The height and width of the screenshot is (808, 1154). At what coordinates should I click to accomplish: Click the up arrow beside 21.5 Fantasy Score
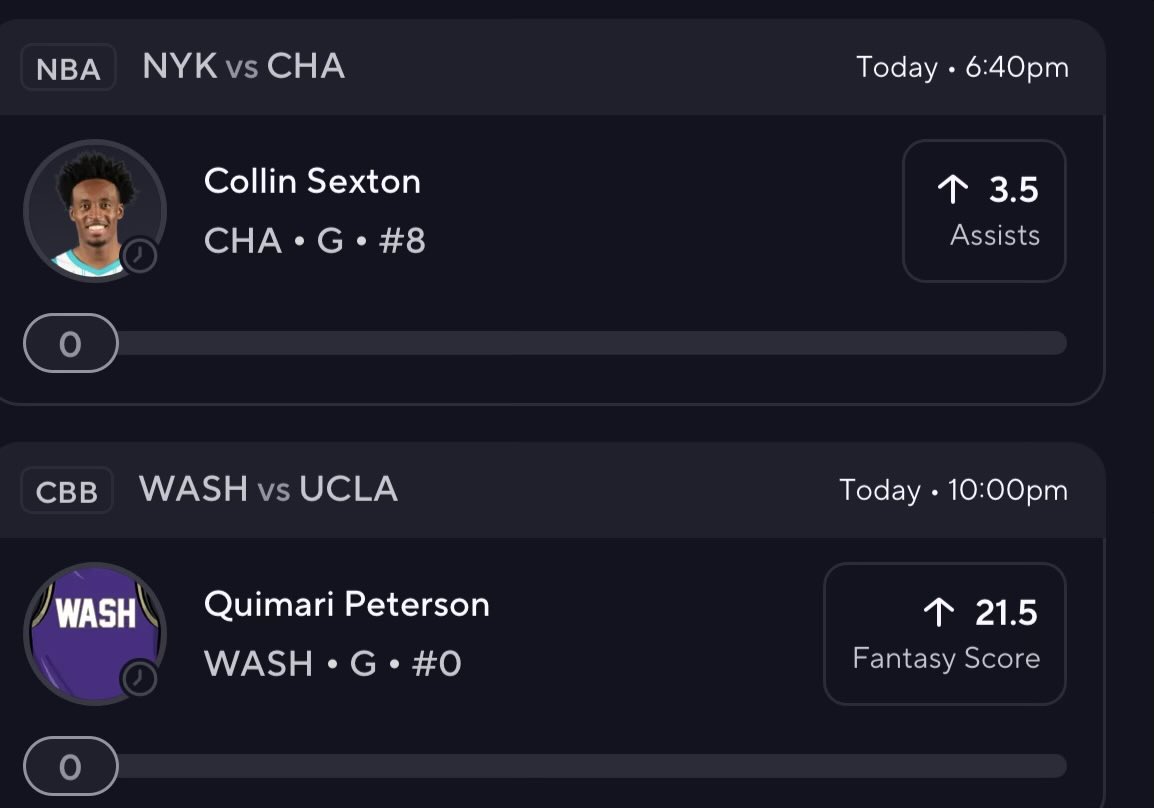click(939, 613)
